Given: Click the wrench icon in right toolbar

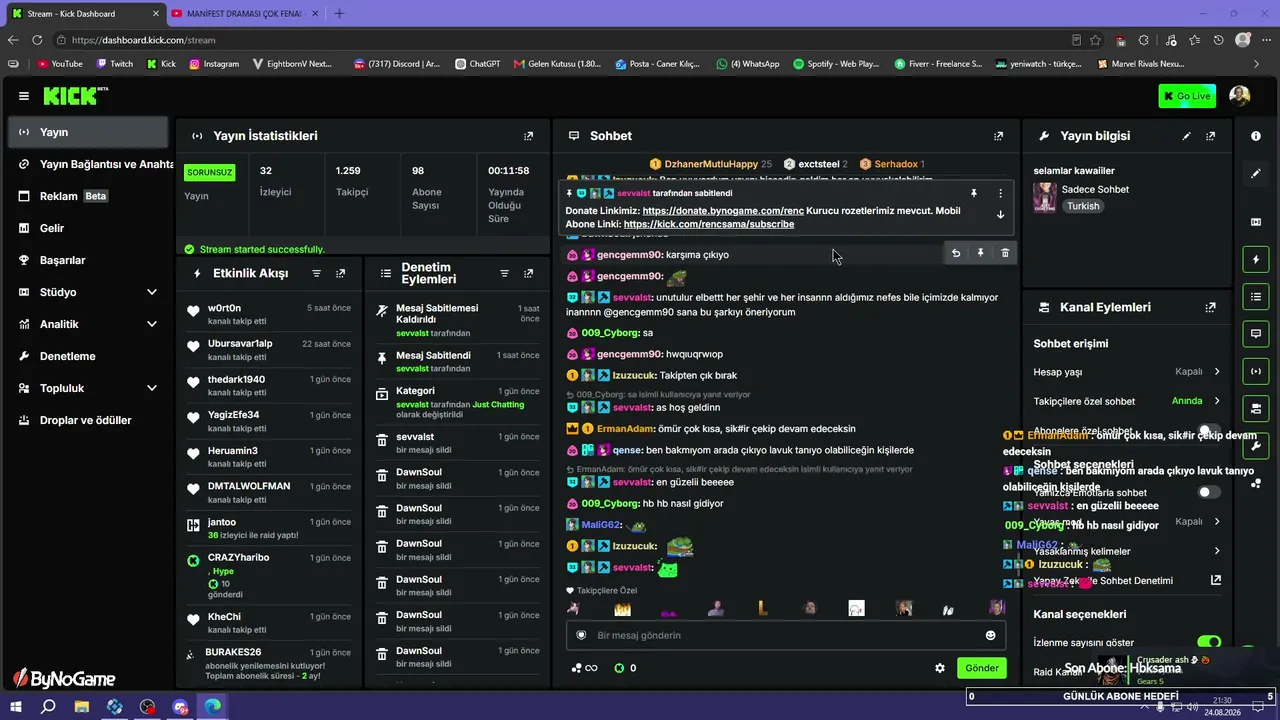Looking at the screenshot, I should click(1256, 446).
